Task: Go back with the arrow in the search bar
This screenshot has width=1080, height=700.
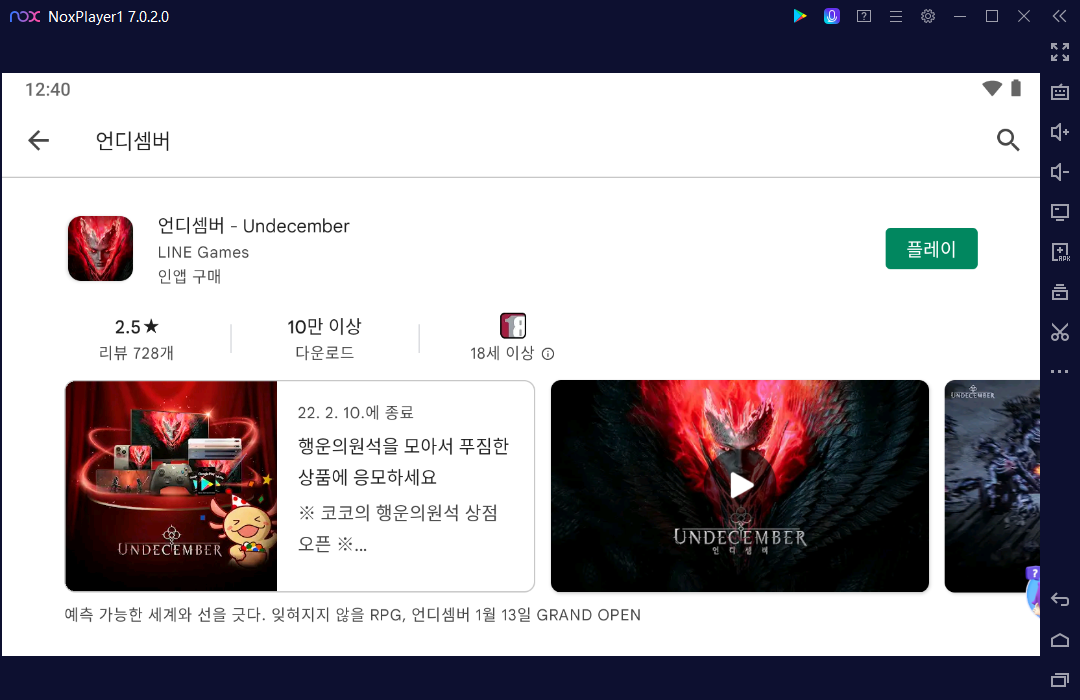Action: point(39,141)
